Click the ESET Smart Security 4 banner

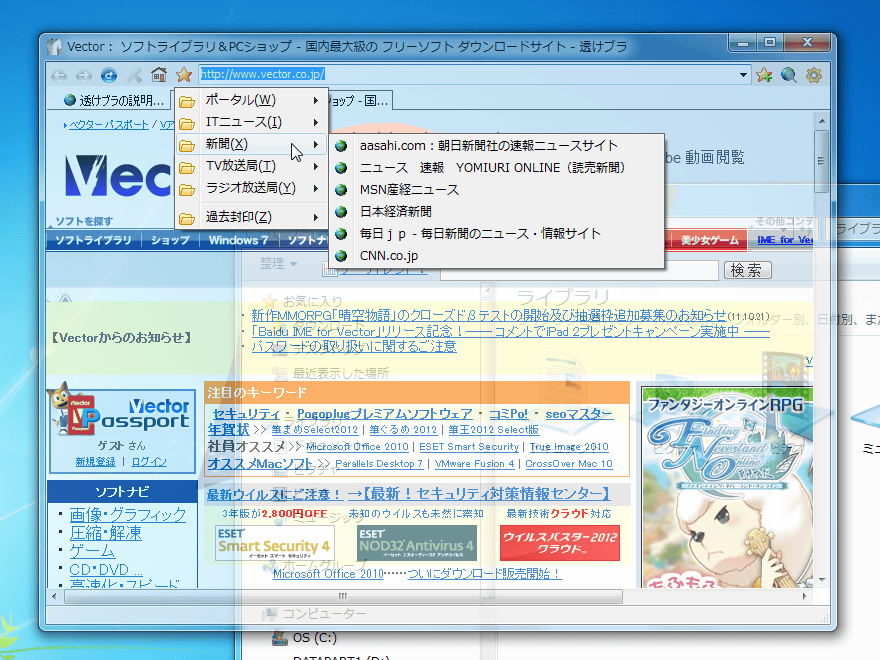[275, 543]
